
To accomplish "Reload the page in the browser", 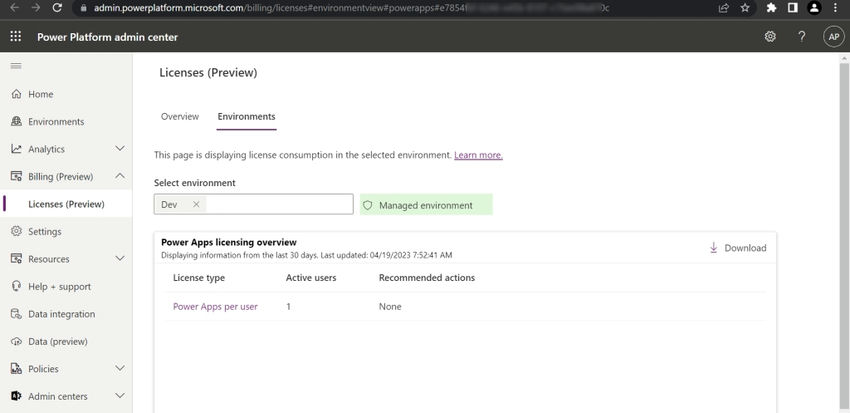I will [58, 8].
